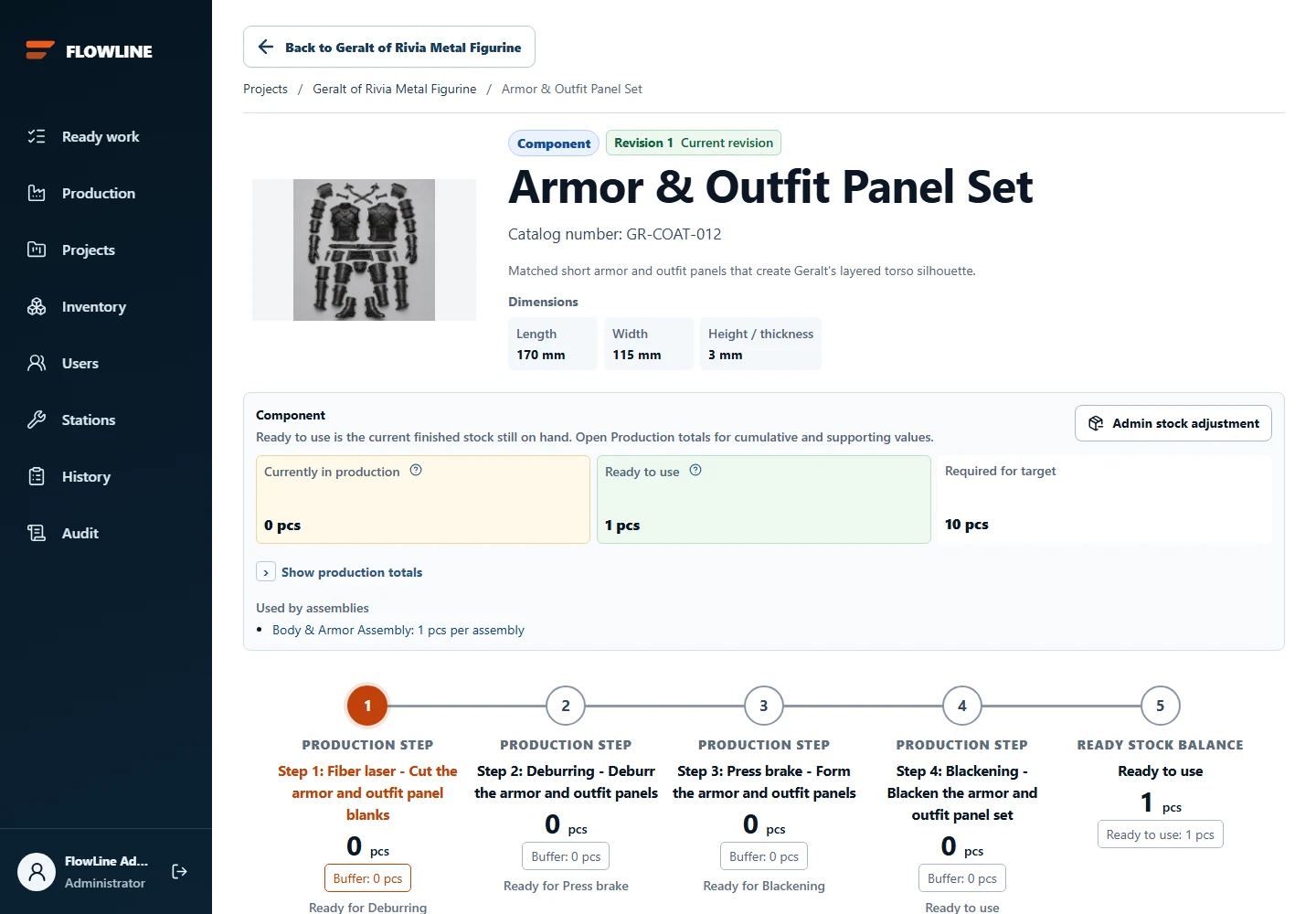Click the logout icon beside Administrator
1316x914 pixels.
tap(179, 871)
